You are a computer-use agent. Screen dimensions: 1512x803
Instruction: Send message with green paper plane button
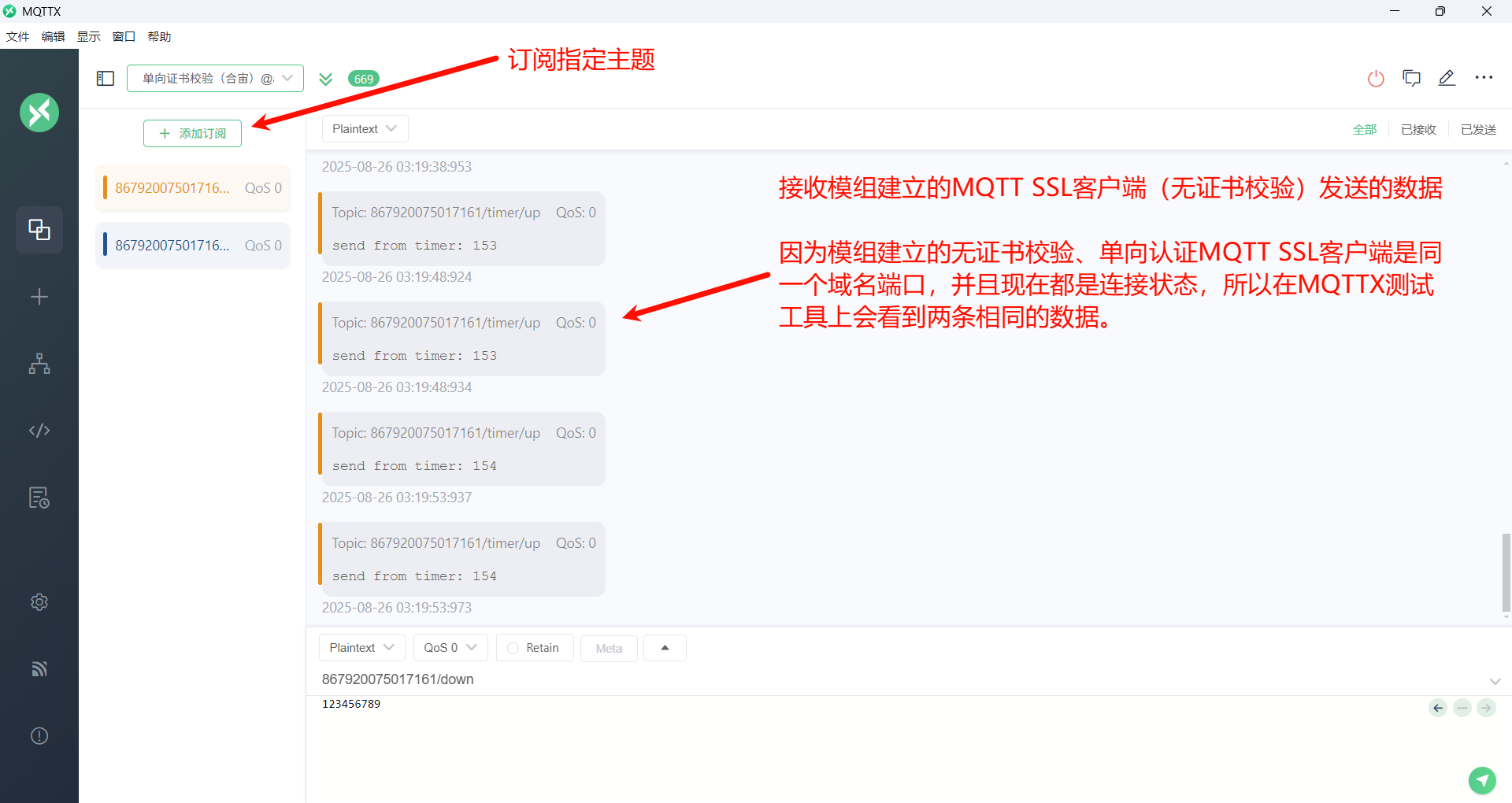[1482, 780]
